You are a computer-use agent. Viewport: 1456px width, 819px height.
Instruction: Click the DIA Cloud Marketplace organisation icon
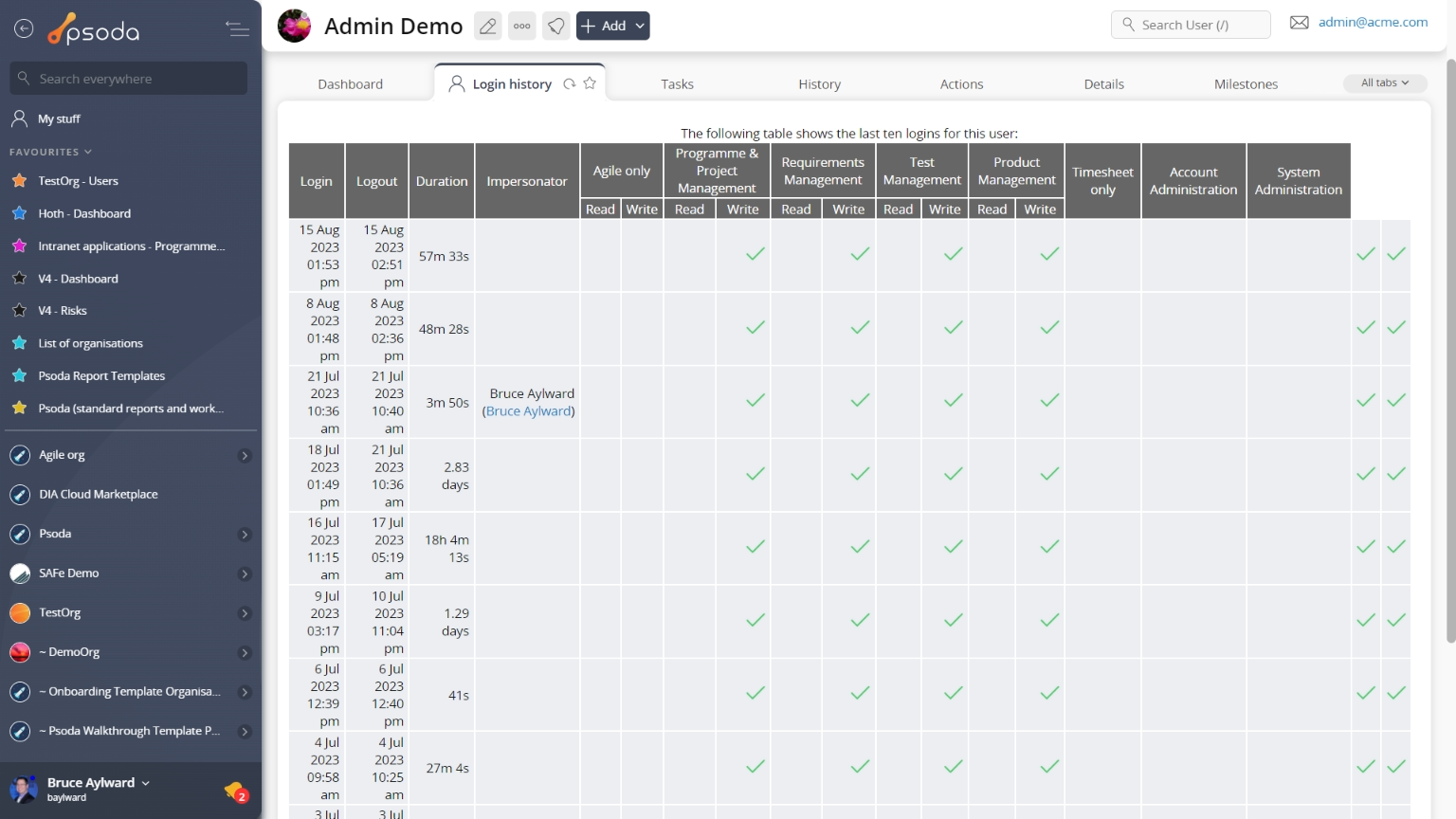20,495
